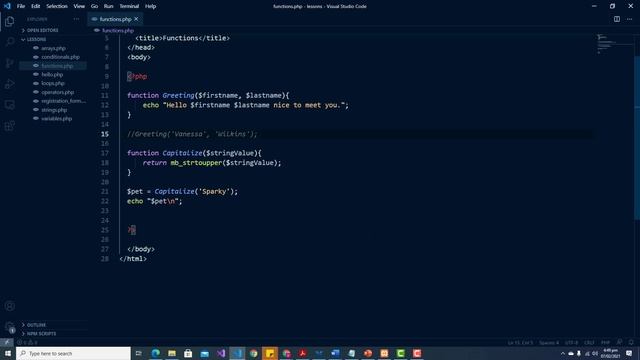Click PHP language mode status item
640x360 pixels.
click(x=605, y=342)
